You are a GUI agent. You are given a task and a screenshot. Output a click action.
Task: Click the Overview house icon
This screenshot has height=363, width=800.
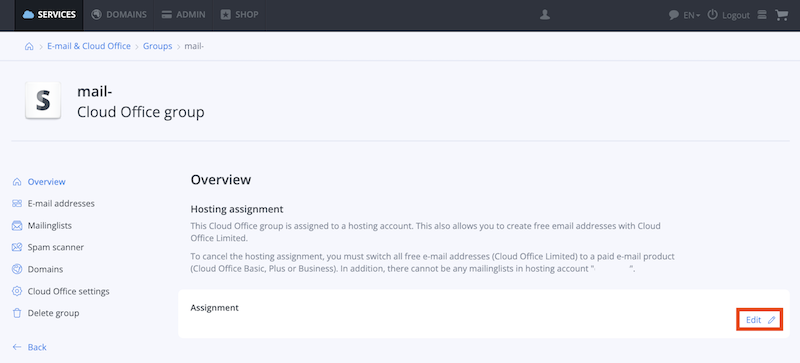(x=17, y=182)
